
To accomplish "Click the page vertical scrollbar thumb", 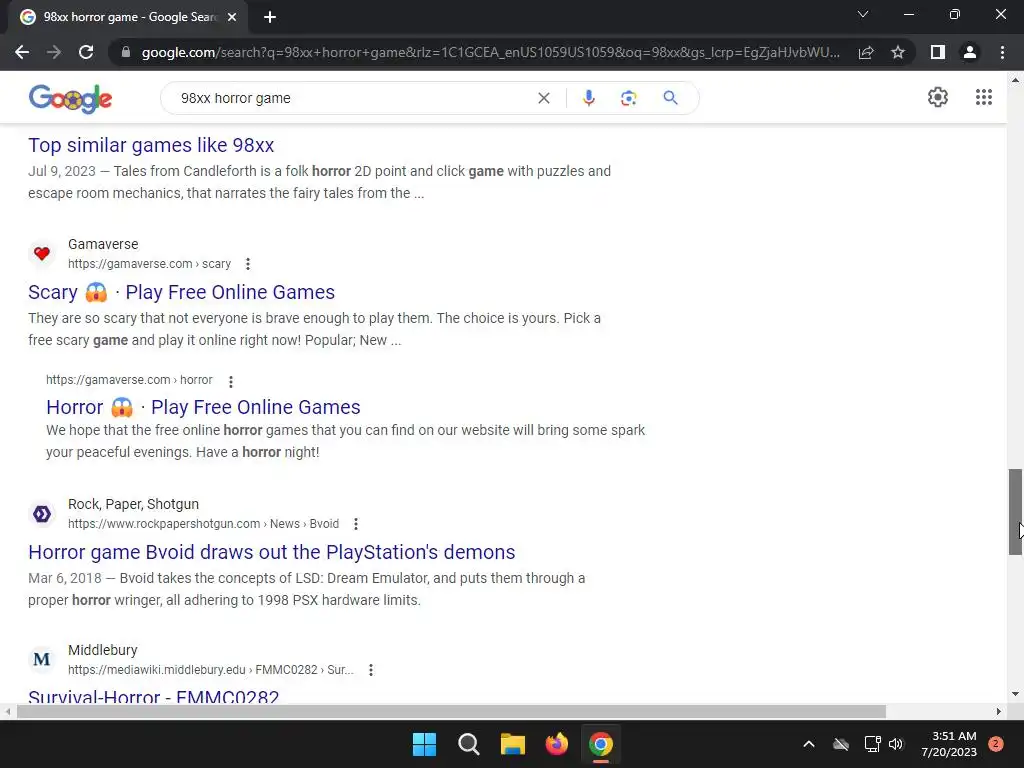I will pos(1015,512).
